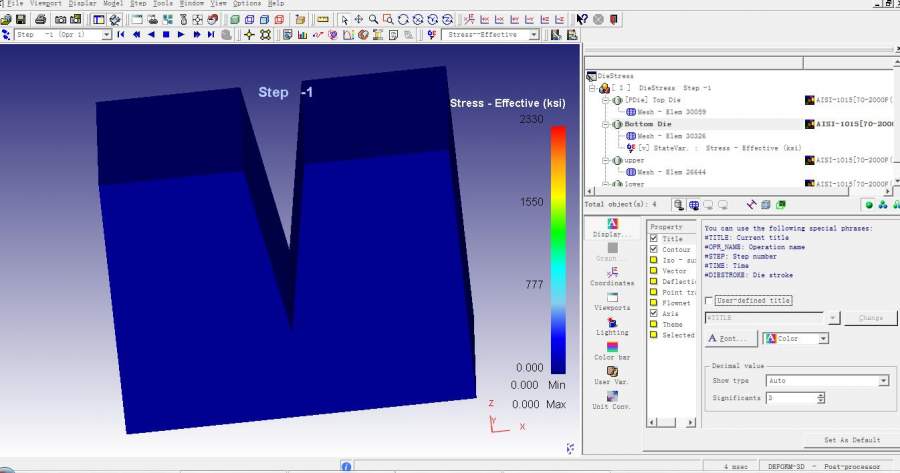Select the Zoom magnifier tool
This screenshot has width=900, height=473.
coord(373,19)
